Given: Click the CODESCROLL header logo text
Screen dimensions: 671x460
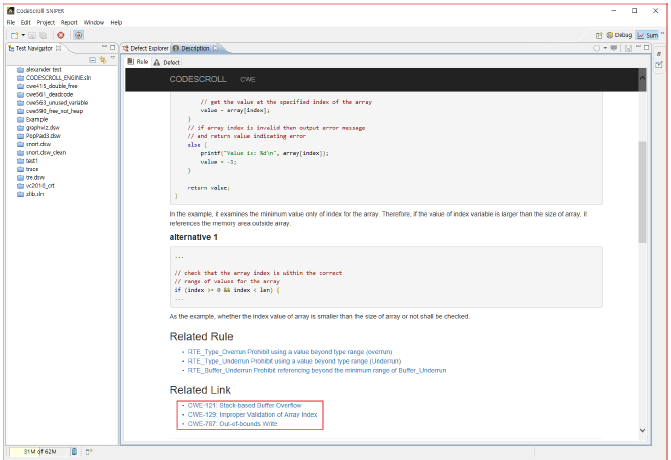Looking at the screenshot, I should pyautogui.click(x=198, y=79).
